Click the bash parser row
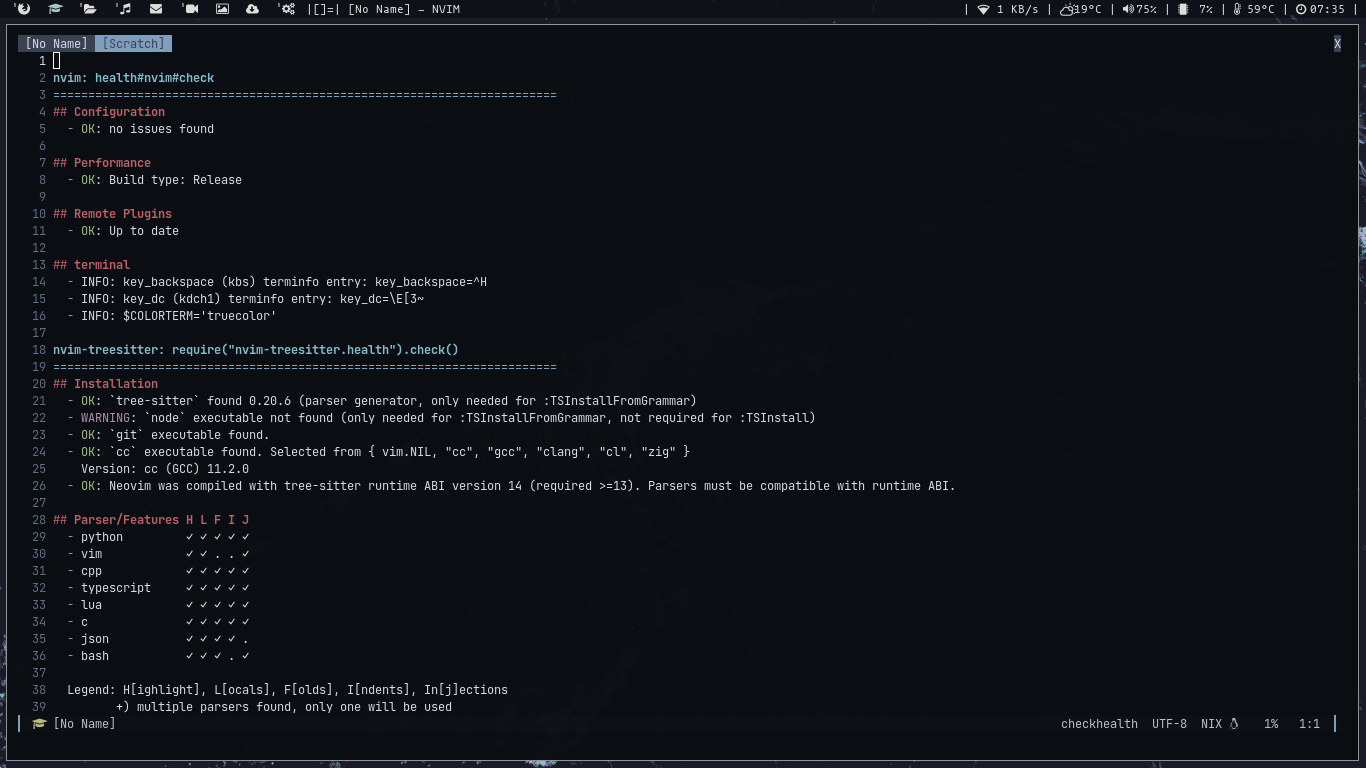This screenshot has width=1366, height=768. [x=158, y=656]
